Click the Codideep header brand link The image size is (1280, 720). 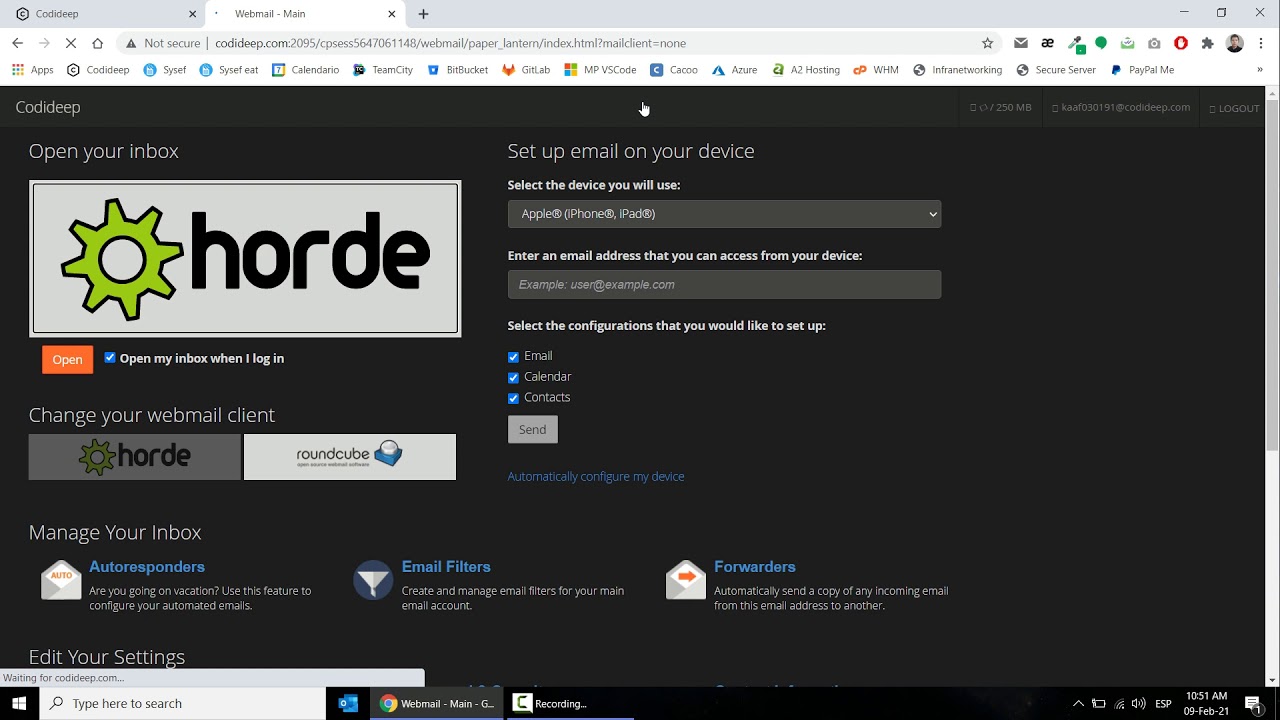(48, 107)
